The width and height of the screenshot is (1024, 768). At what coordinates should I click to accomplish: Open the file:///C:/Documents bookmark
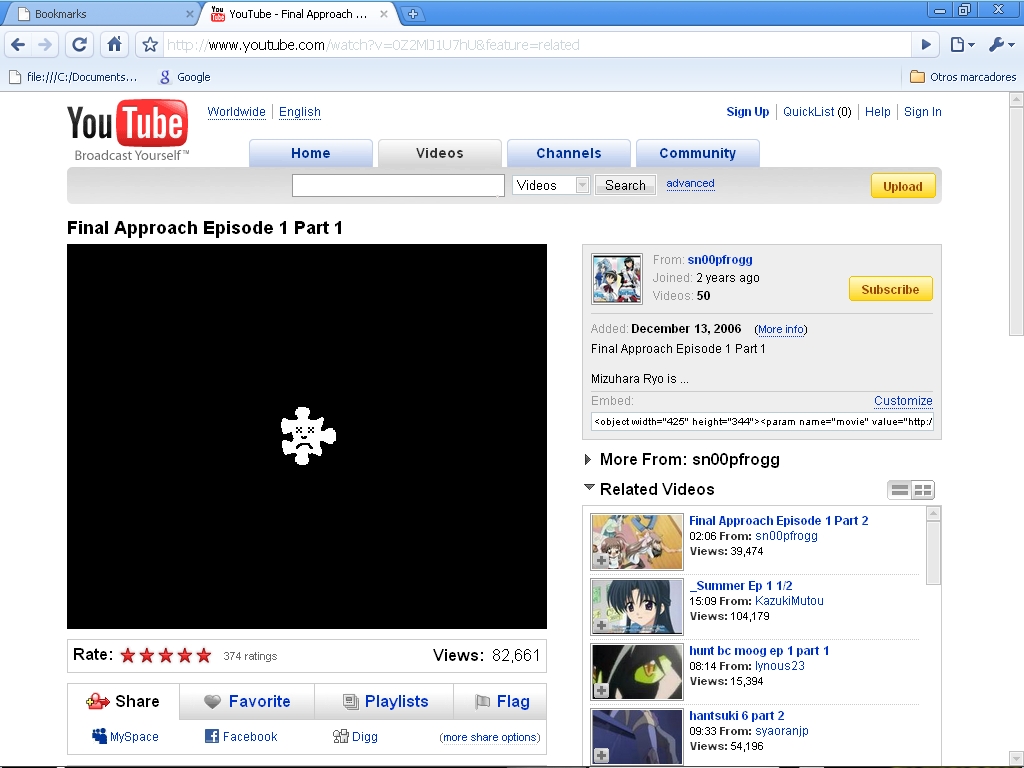click(73, 77)
